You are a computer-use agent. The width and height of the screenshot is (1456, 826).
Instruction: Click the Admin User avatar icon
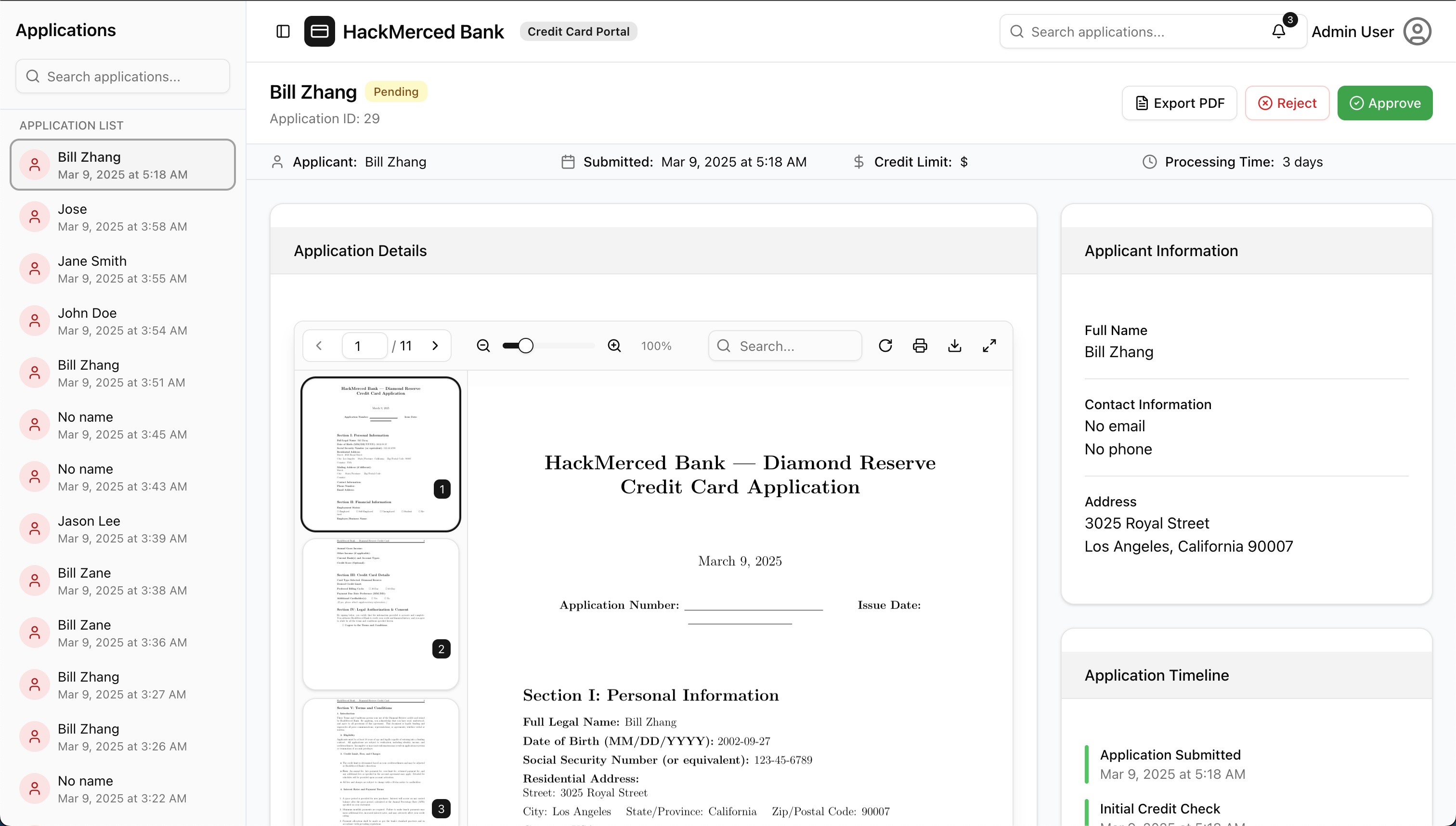click(x=1417, y=32)
